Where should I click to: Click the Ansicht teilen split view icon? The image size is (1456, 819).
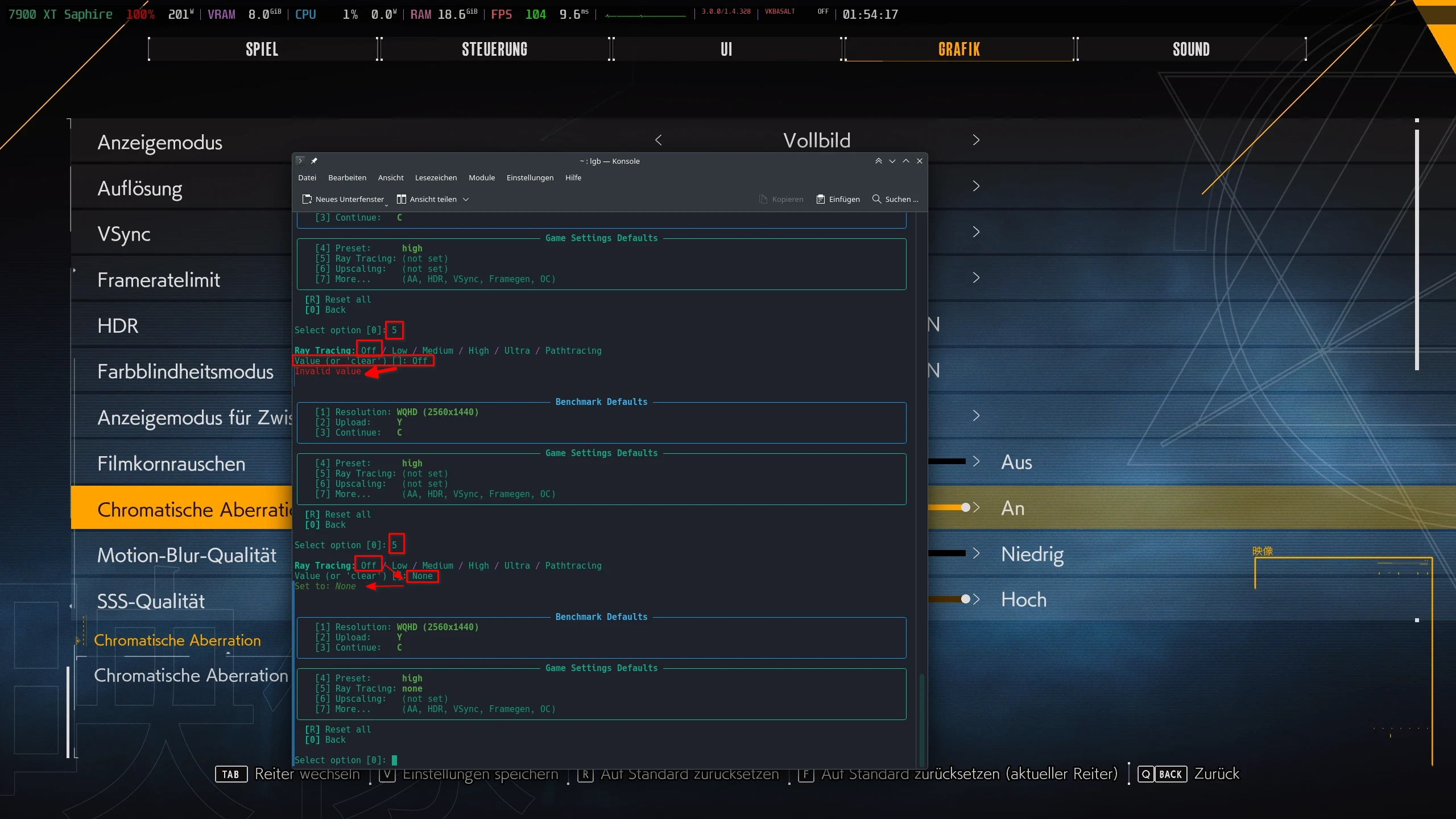point(402,199)
